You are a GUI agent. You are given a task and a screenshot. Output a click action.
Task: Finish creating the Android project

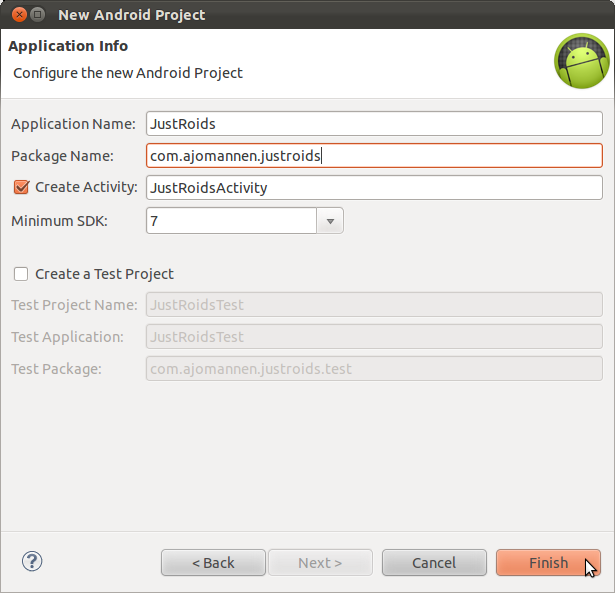click(548, 563)
